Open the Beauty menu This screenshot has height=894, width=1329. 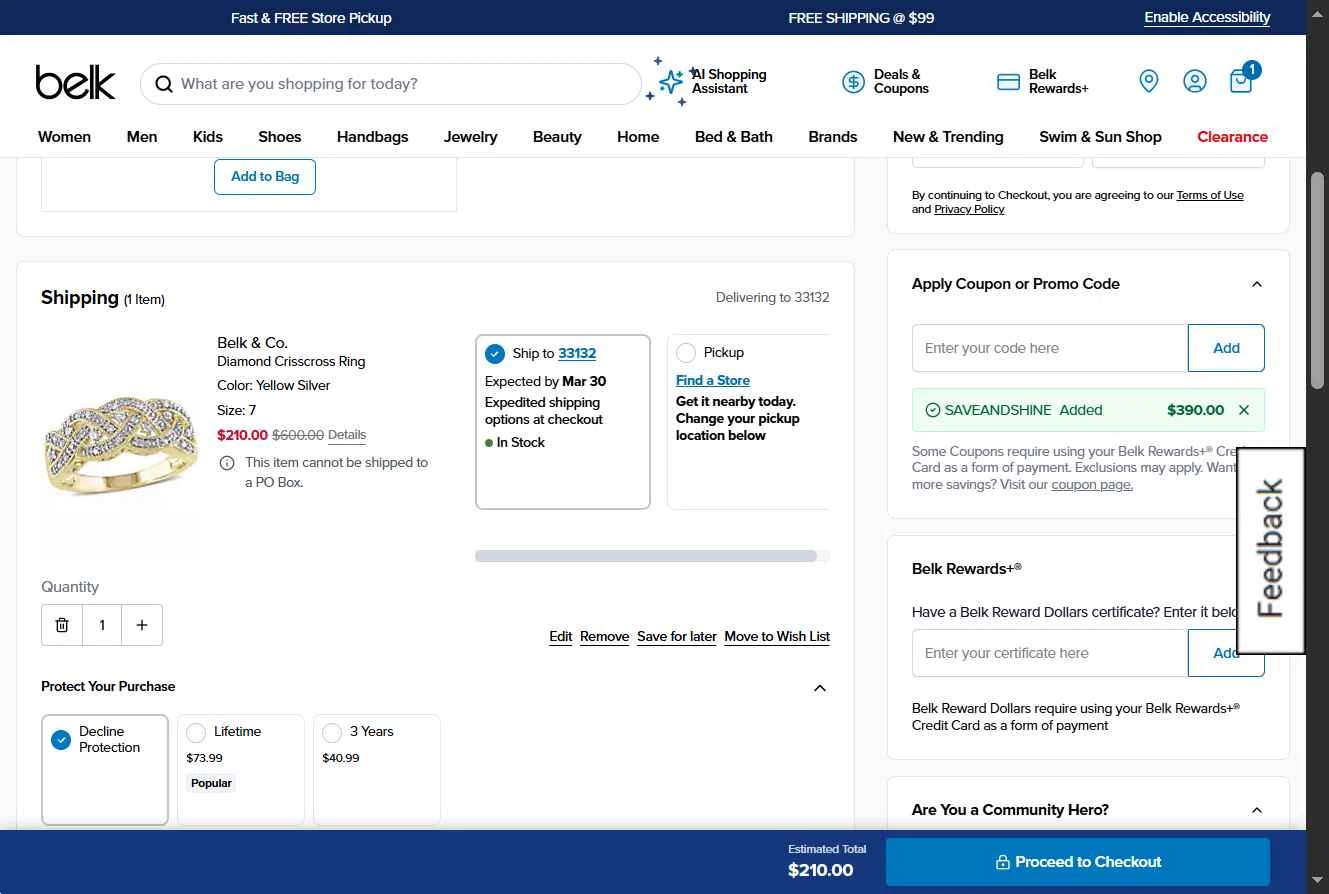pos(557,137)
